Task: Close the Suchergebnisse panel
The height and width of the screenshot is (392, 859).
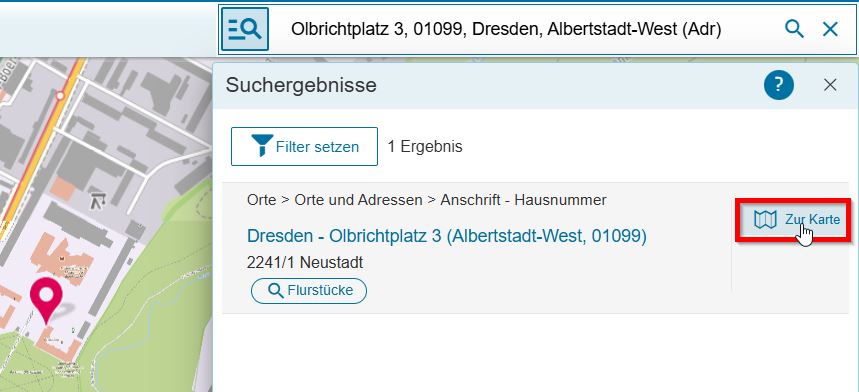Action: coord(830,85)
